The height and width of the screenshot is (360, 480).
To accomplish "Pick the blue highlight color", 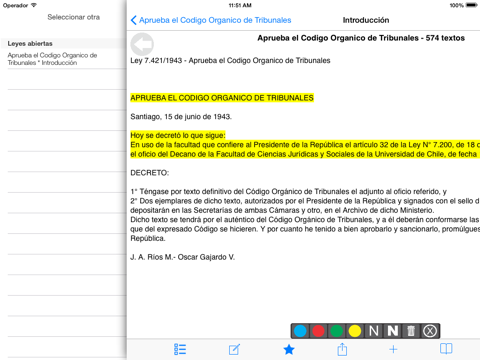I will pos(300,331).
